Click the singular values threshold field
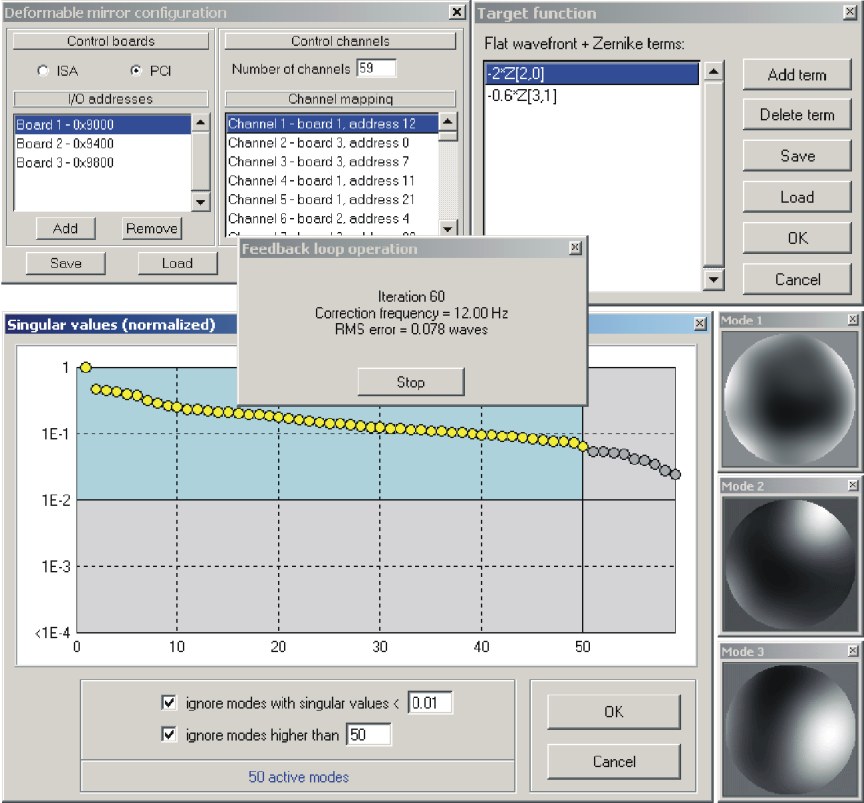This screenshot has height=803, width=864. coord(430,703)
